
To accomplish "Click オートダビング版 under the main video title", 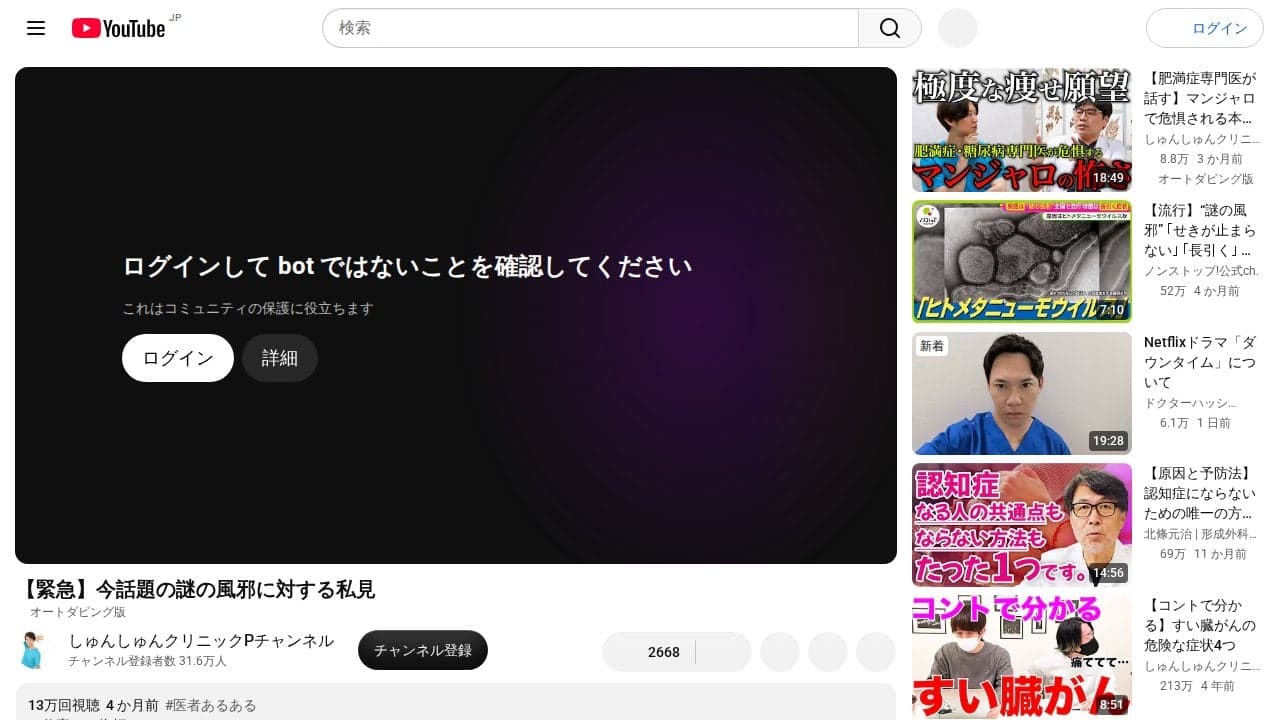I will [78, 612].
